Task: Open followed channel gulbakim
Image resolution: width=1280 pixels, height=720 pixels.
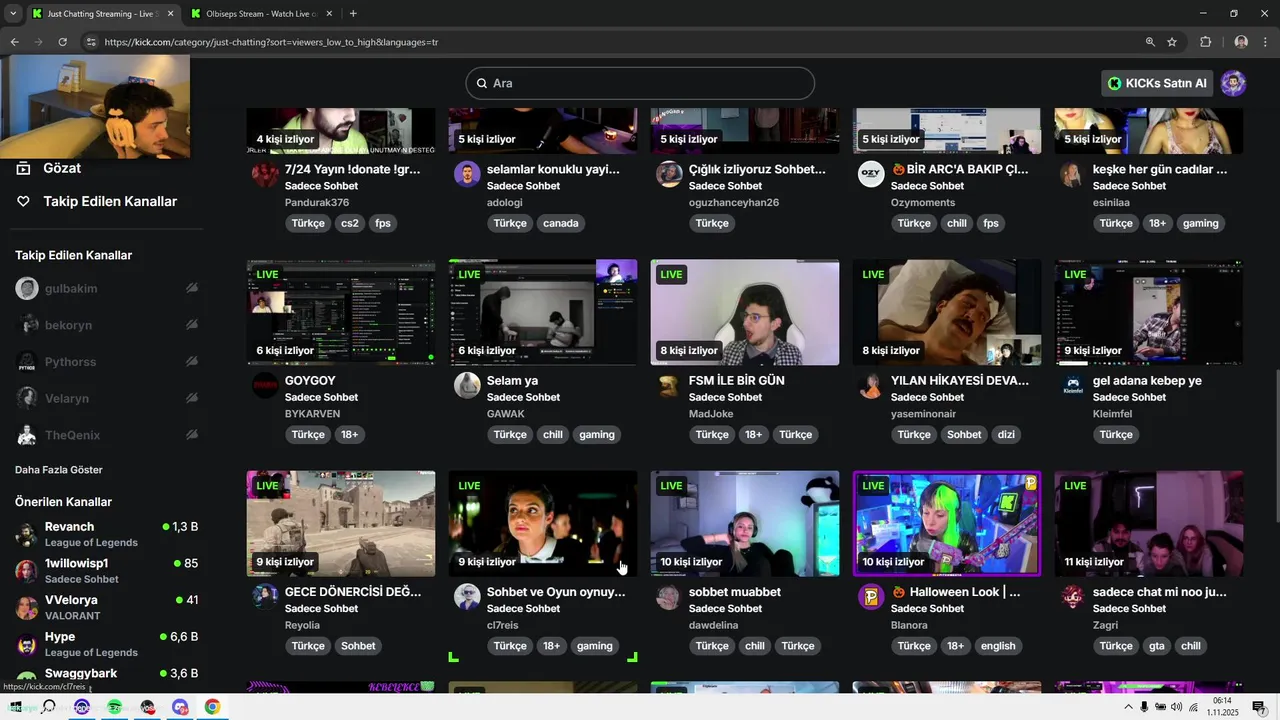Action: pos(106,289)
